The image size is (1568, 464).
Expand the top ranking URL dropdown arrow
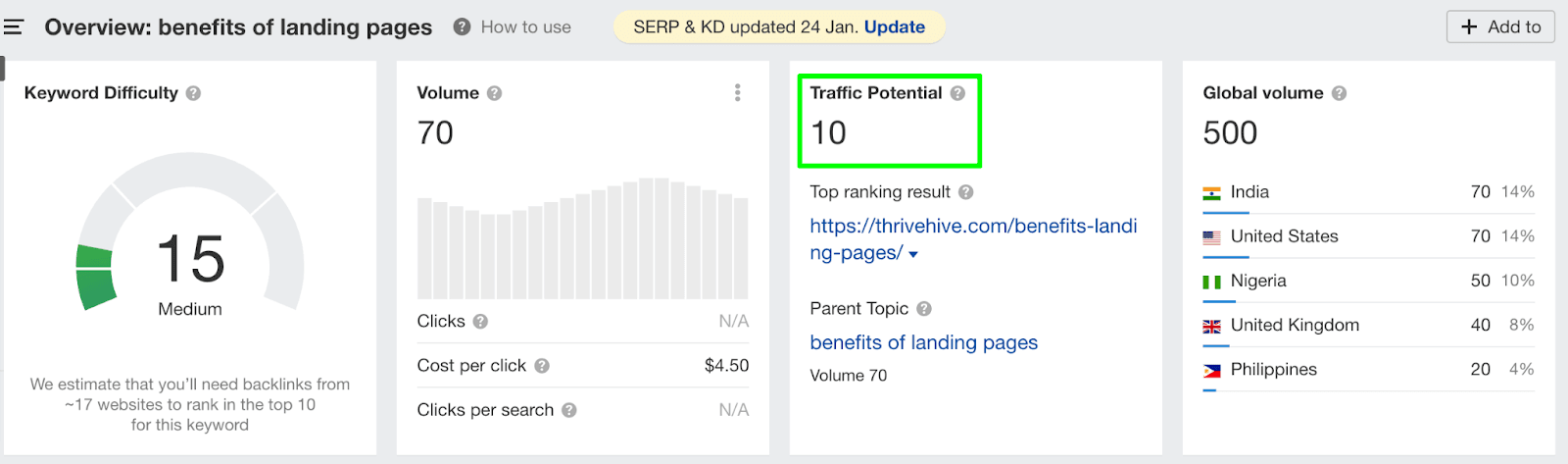[913, 254]
